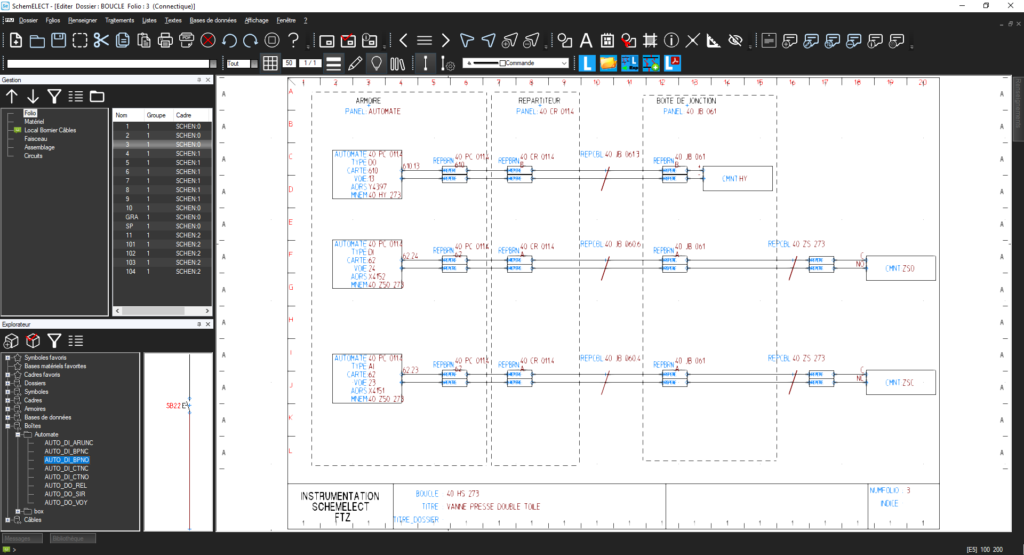Click the empty search field in toolbar

[x=112, y=64]
